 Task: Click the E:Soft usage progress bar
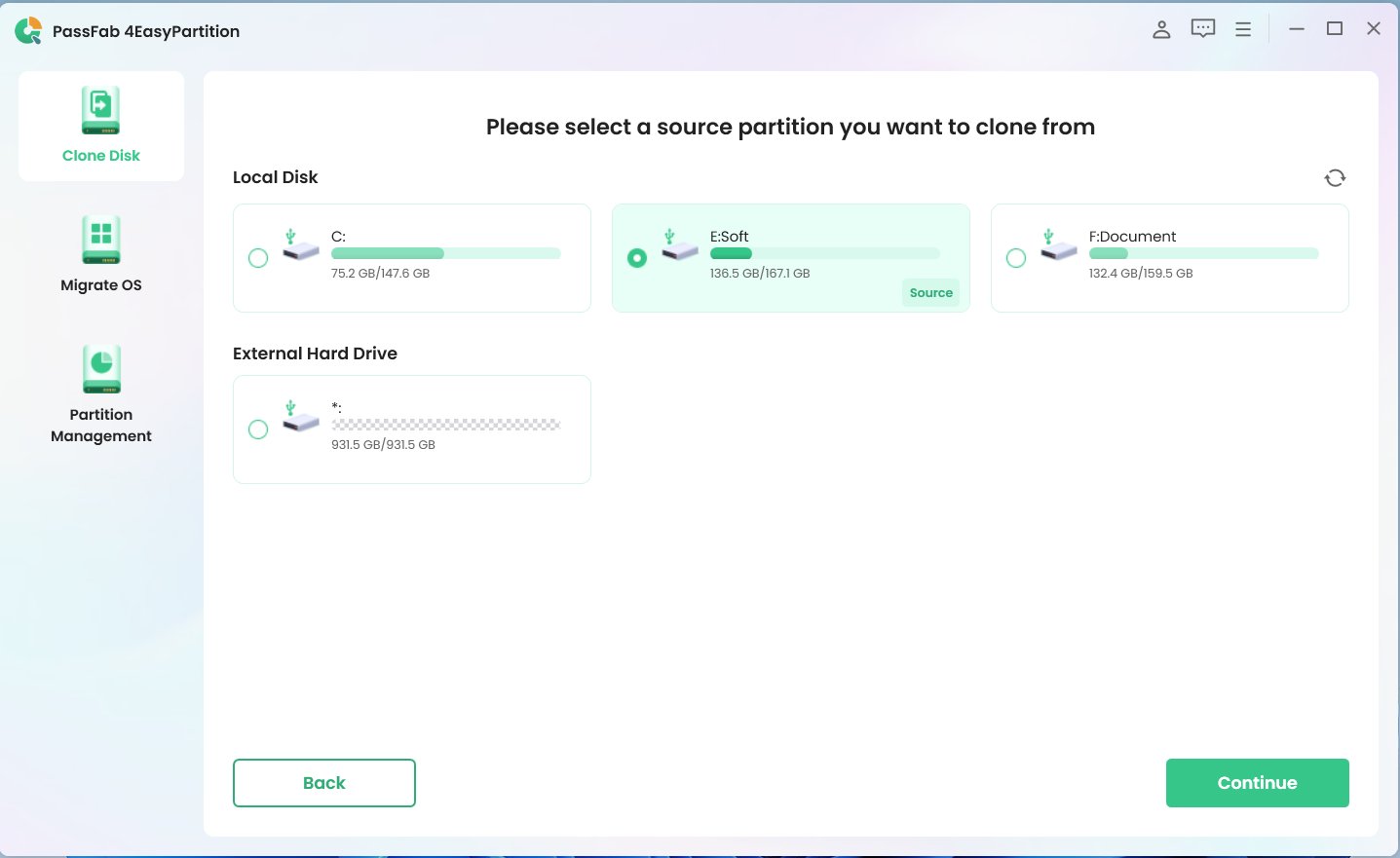824,254
